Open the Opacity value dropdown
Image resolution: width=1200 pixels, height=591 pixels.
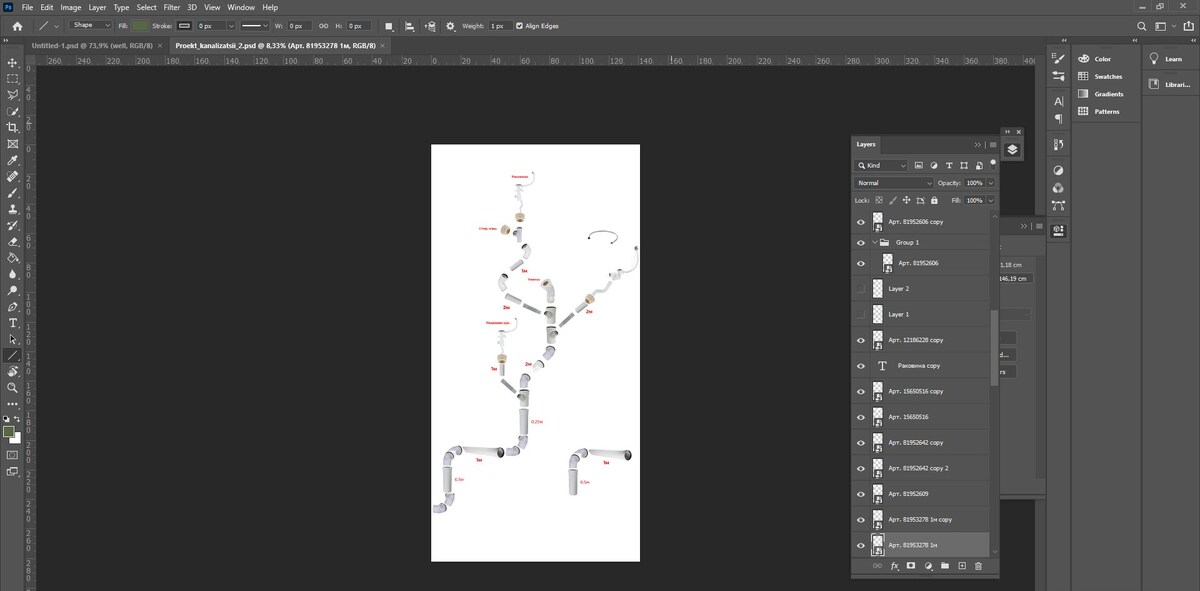991,183
